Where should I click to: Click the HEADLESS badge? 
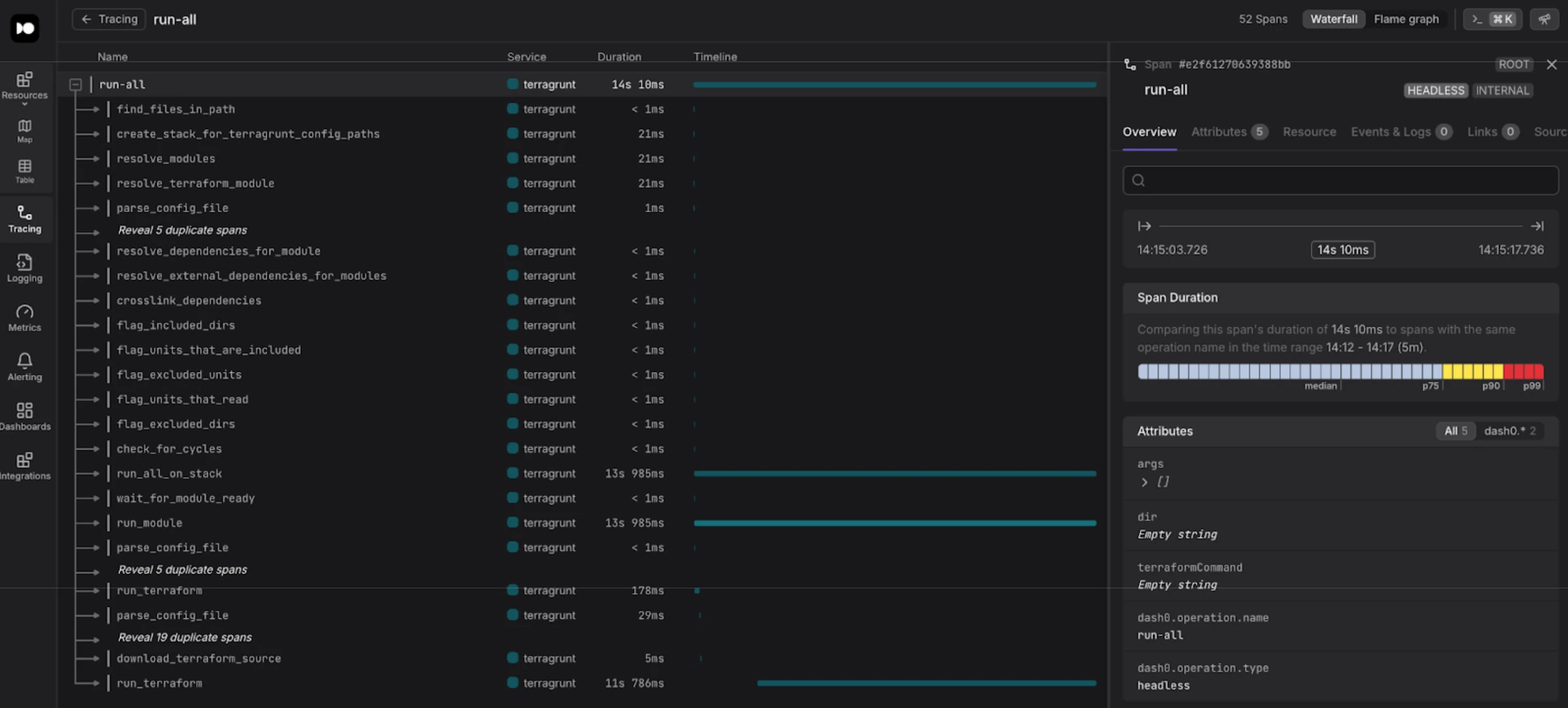click(1435, 90)
